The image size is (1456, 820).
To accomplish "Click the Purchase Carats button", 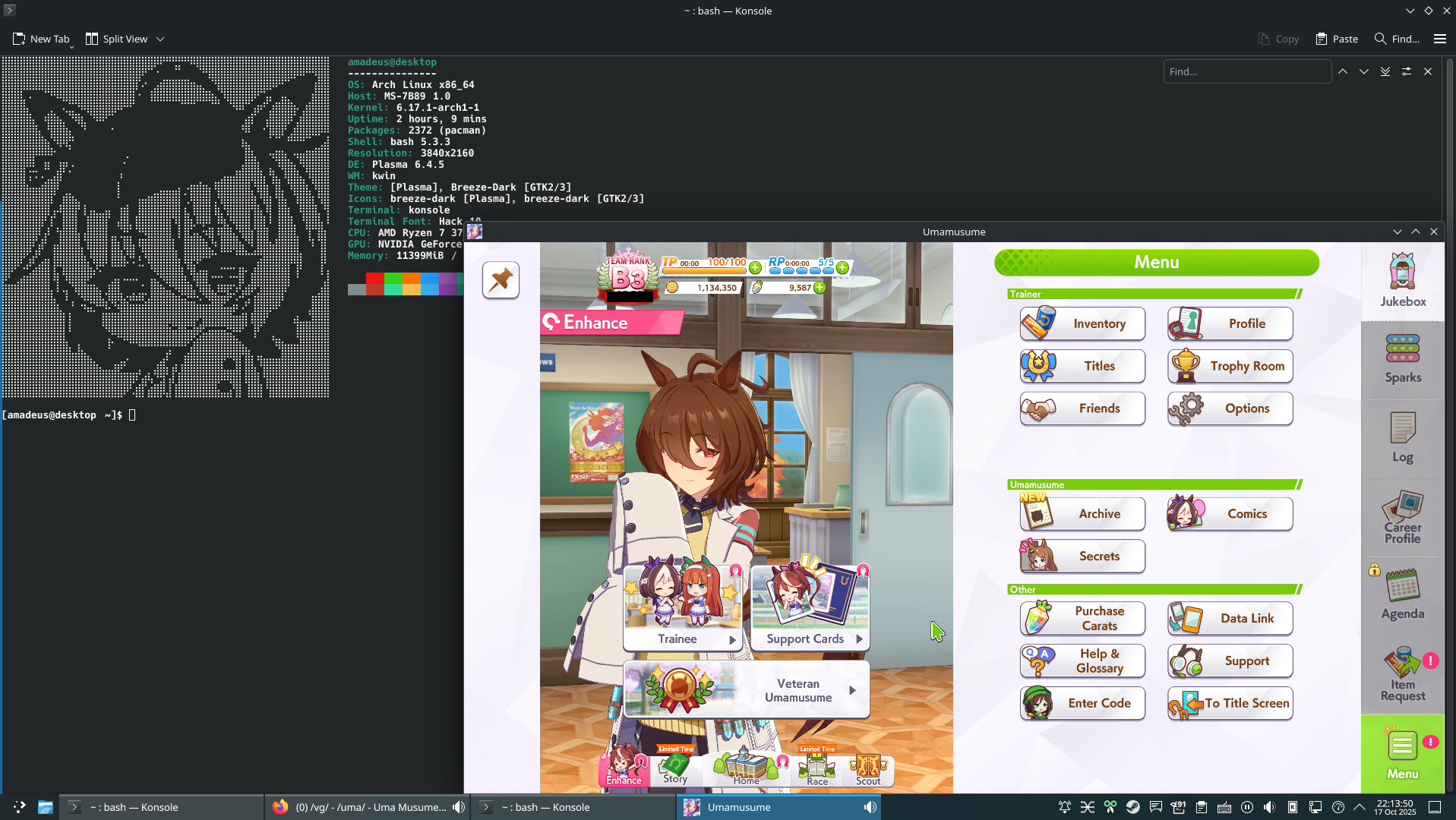I will click(1082, 618).
